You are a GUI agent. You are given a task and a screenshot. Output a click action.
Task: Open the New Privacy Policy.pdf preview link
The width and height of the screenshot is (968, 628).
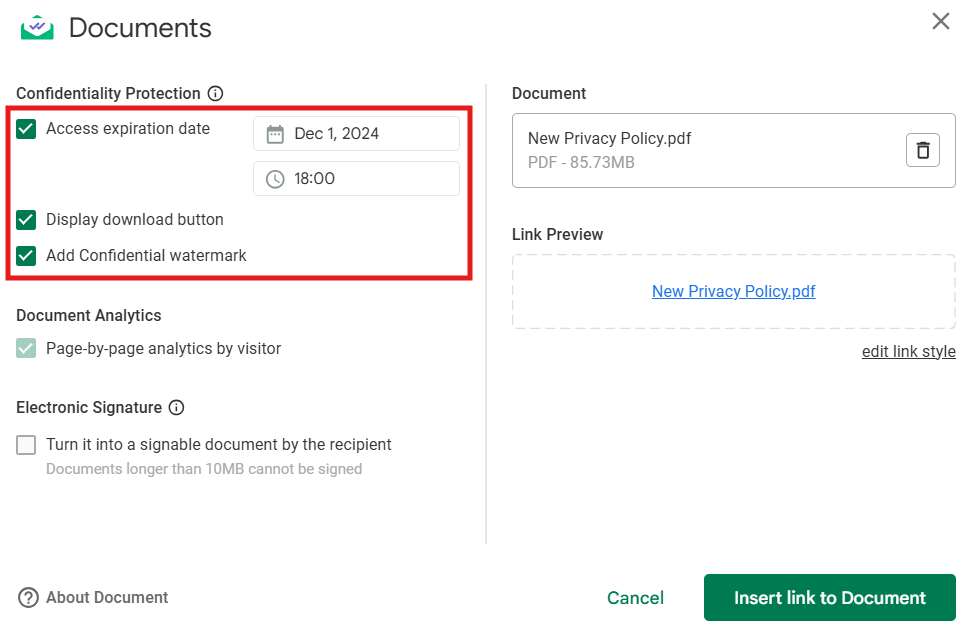click(x=733, y=291)
